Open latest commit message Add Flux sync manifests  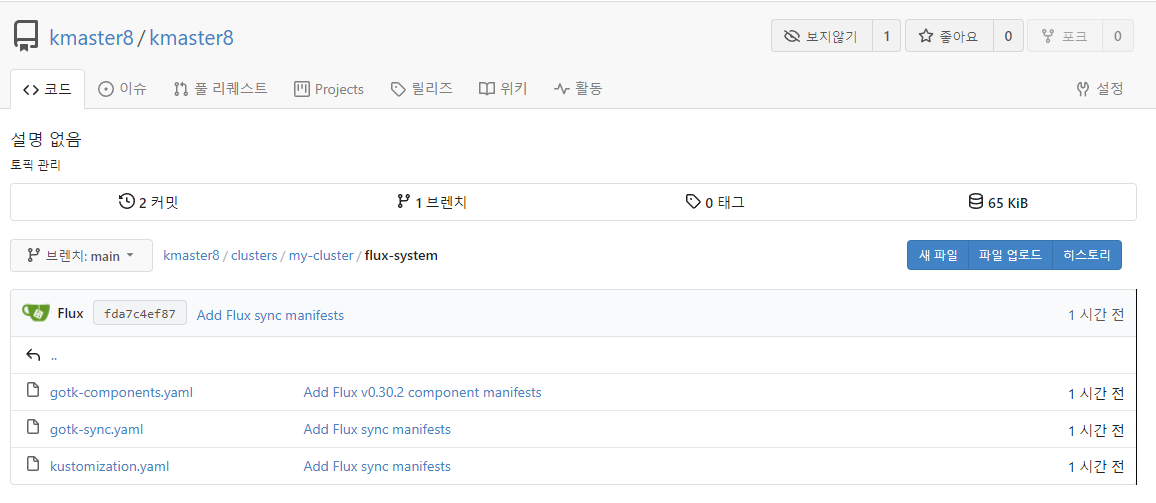coord(271,315)
